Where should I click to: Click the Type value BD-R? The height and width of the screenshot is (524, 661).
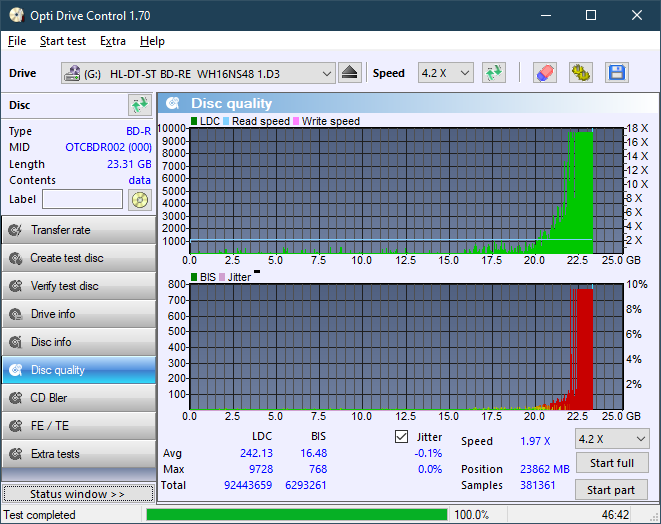click(x=139, y=131)
